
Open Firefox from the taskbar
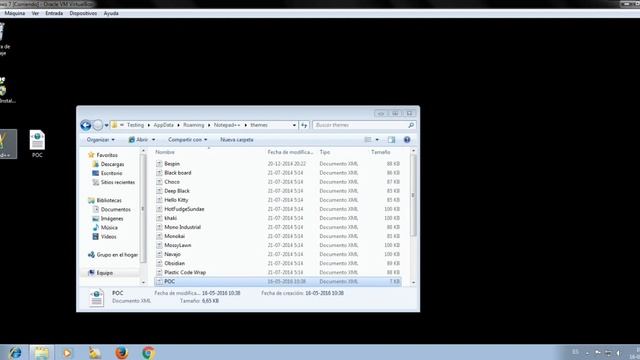coord(121,352)
